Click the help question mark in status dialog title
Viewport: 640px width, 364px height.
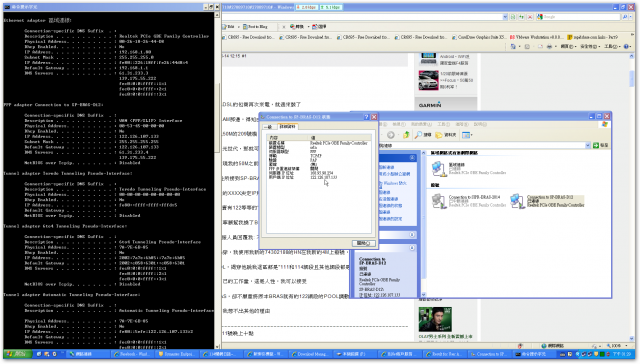[x=366, y=117]
